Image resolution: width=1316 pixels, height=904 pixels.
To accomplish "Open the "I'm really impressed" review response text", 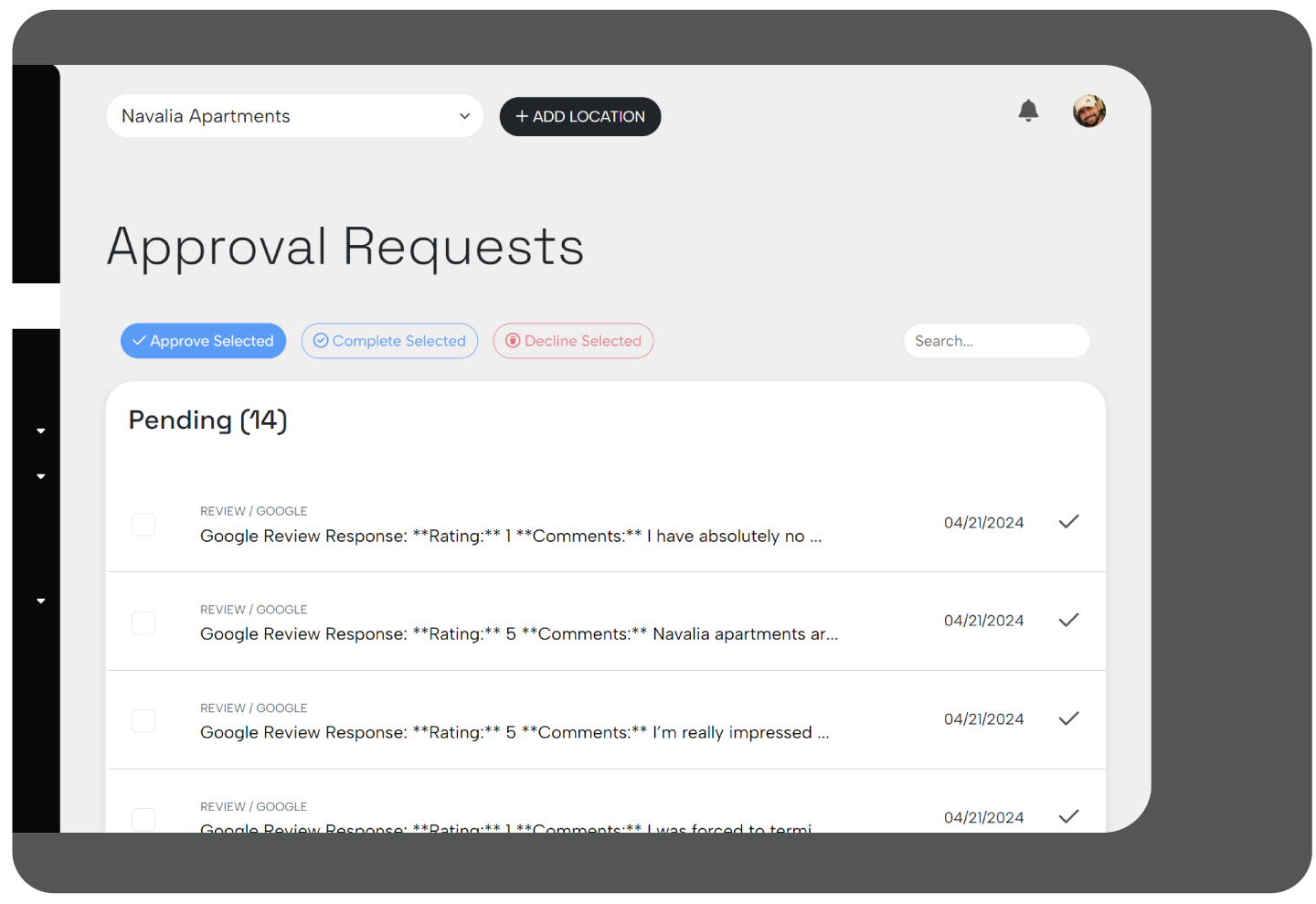I will [515, 733].
